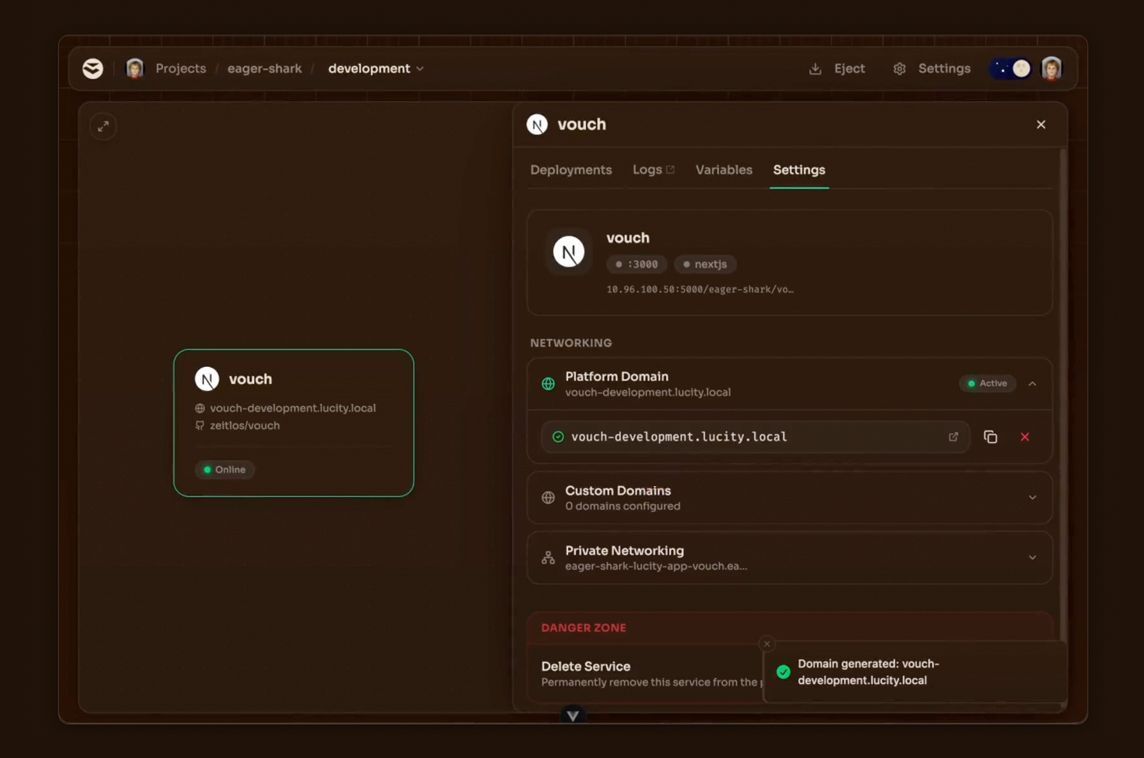Click the large Next.js logo in service info
The height and width of the screenshot is (758, 1144).
click(x=568, y=252)
